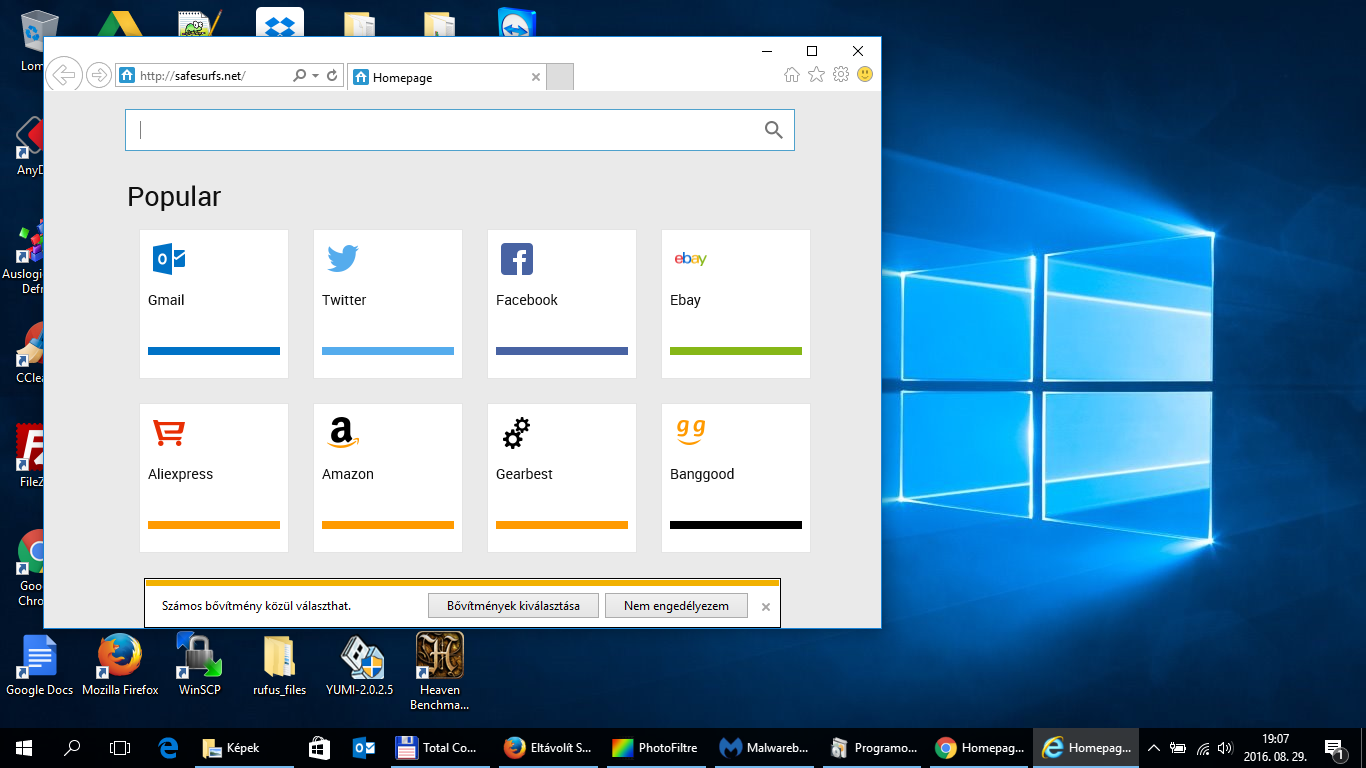Open a new blank tab
The height and width of the screenshot is (768, 1366).
[x=560, y=77]
